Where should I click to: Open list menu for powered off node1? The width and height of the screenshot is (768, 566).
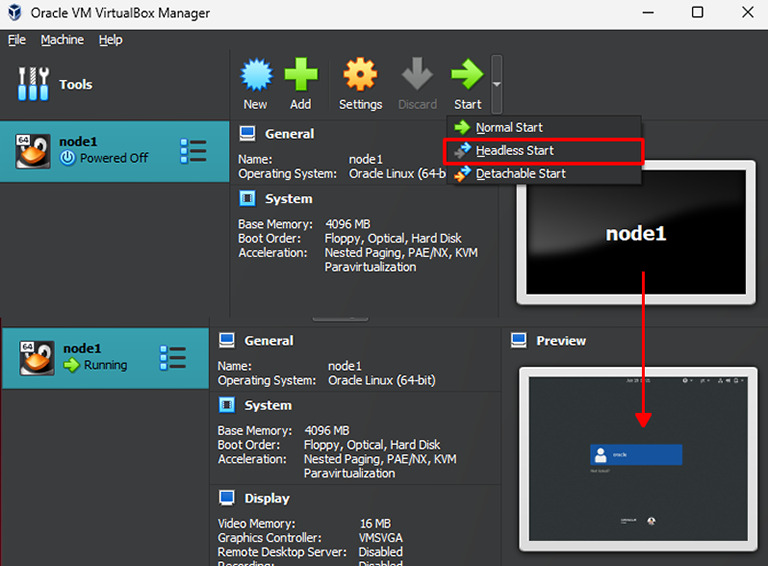[193, 151]
